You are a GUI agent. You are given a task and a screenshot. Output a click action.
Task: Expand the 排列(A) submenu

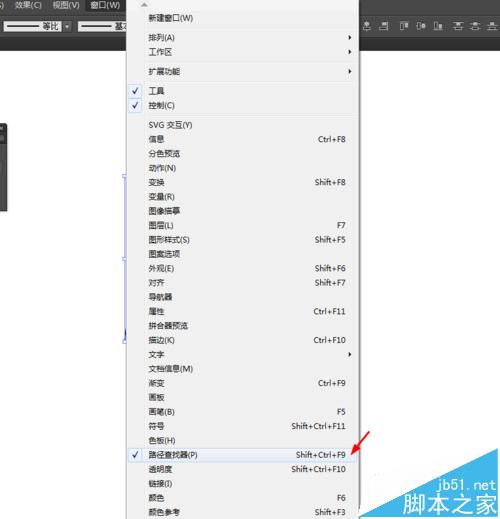(243, 37)
